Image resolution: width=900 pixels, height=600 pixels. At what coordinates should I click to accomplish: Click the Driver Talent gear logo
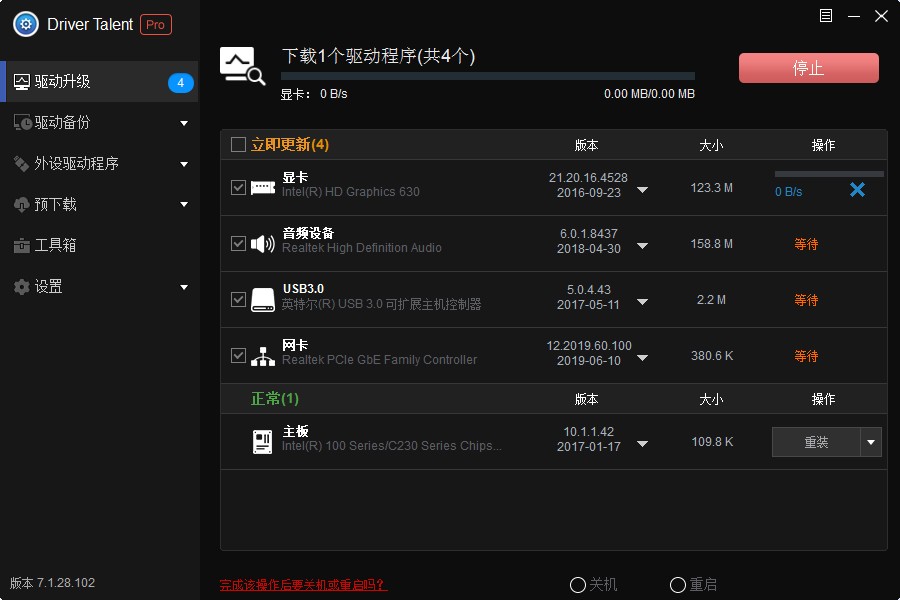click(26, 24)
